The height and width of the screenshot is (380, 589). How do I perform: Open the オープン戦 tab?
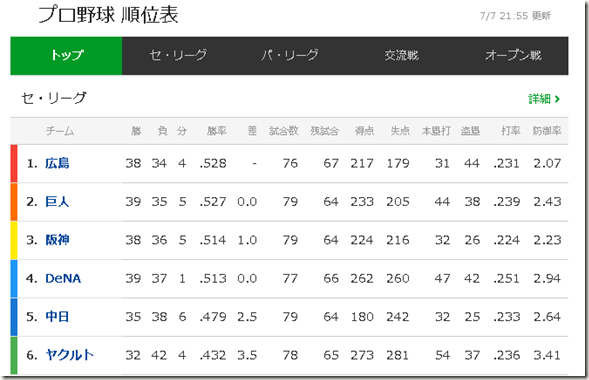[513, 56]
